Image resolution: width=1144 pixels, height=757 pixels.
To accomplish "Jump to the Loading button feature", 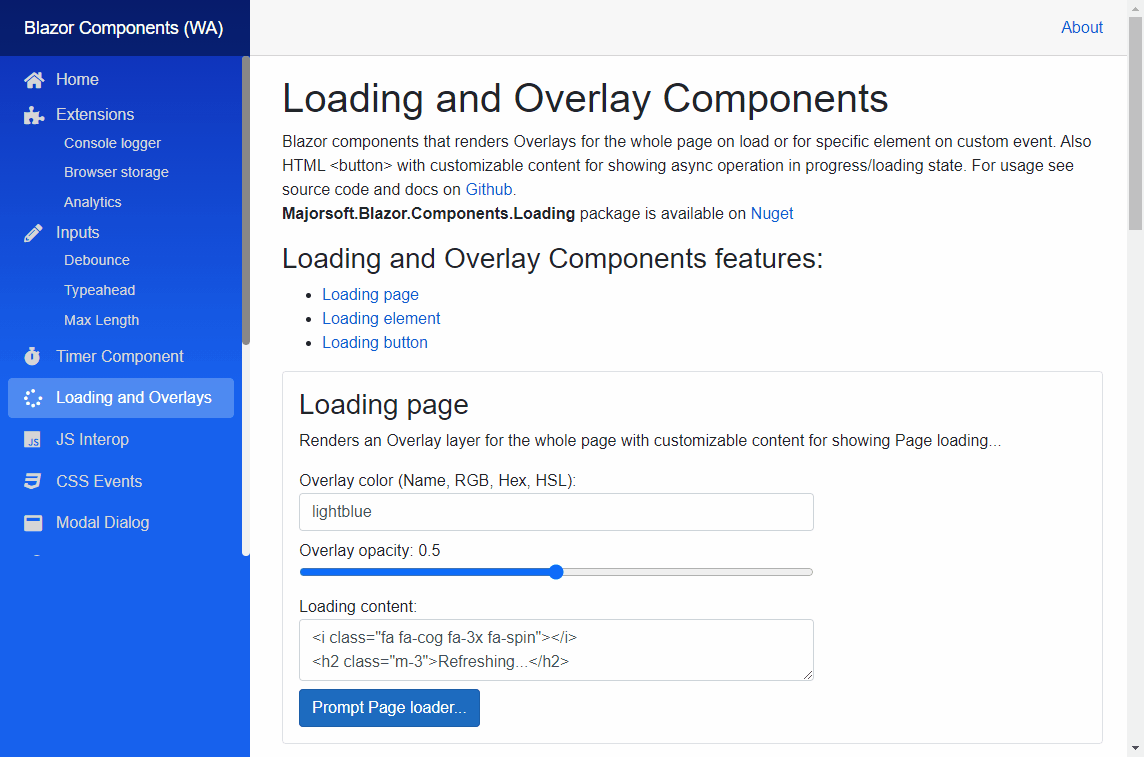I will (375, 342).
